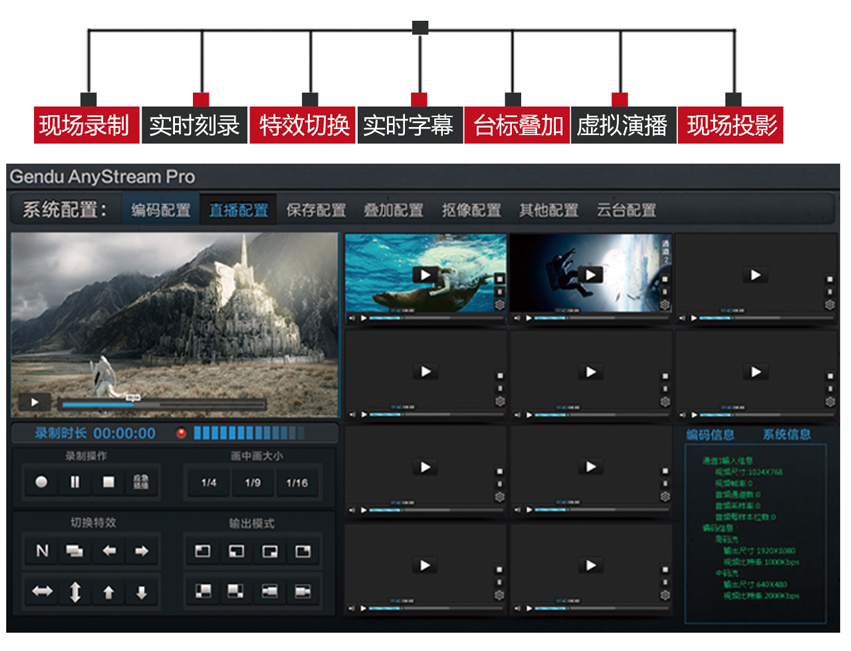Screen dimensions: 851x651
Task: Pick the first layout in the second 输出模式 row
Action: [202, 591]
